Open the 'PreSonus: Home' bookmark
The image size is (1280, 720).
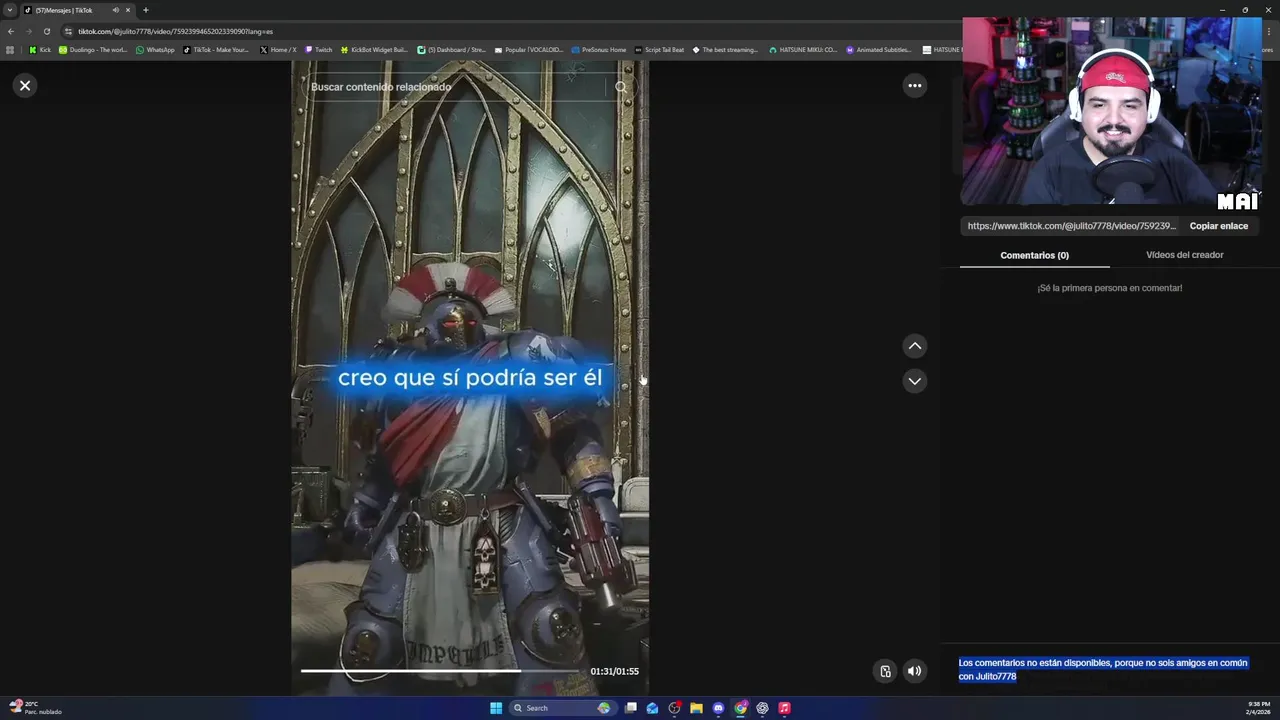click(x=599, y=49)
